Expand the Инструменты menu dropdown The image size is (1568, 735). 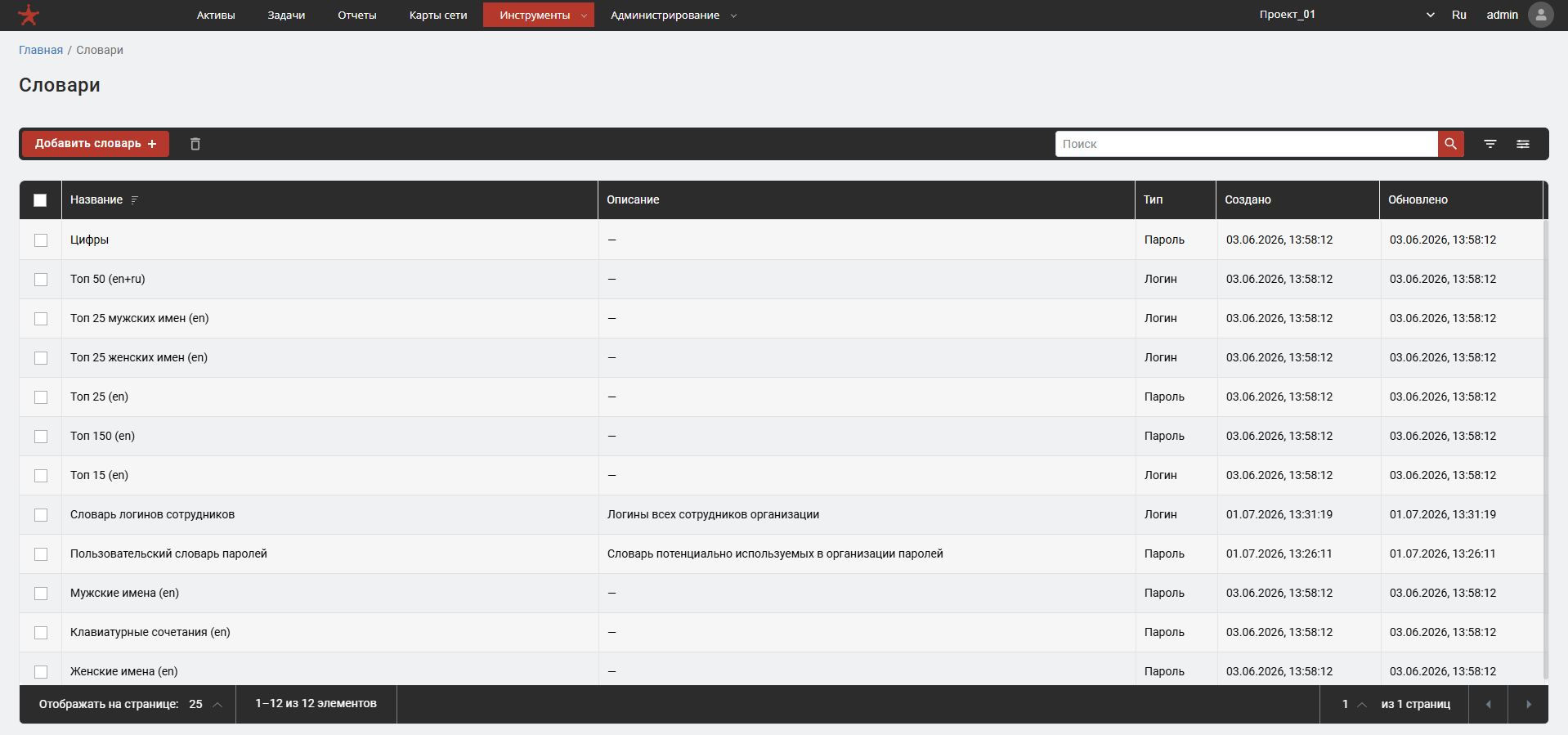(x=539, y=15)
